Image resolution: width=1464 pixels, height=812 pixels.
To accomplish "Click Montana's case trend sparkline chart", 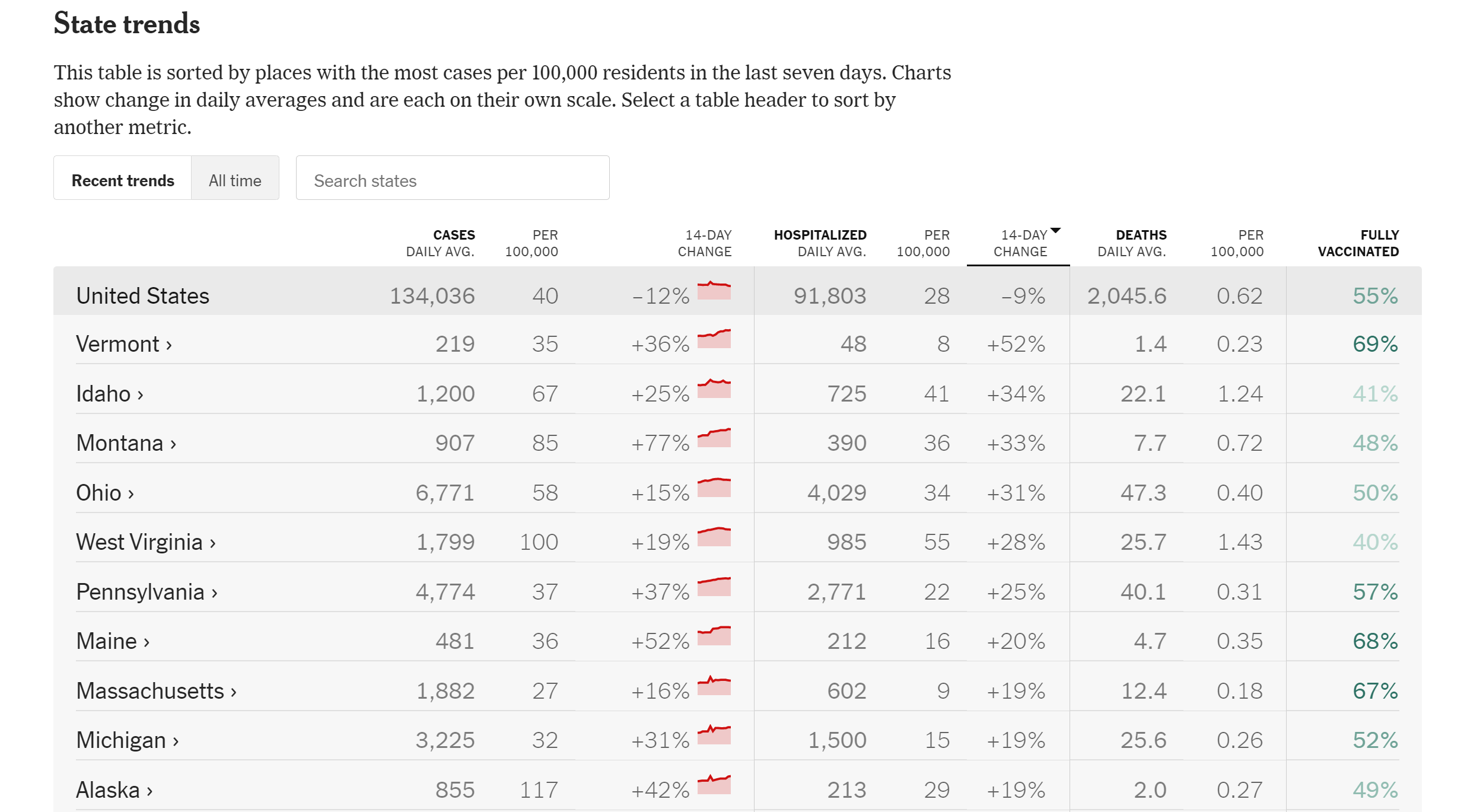I will [x=714, y=438].
